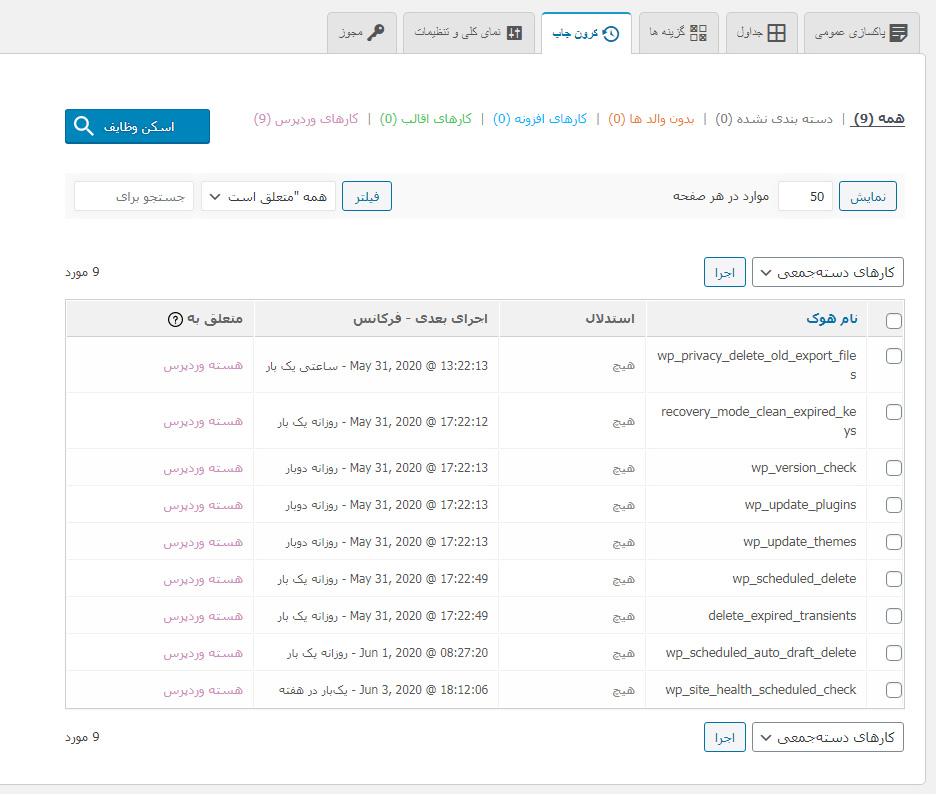Viewport: 936px width, 794px height.
Task: Select the کرون جاب tab
Action: coord(586,33)
